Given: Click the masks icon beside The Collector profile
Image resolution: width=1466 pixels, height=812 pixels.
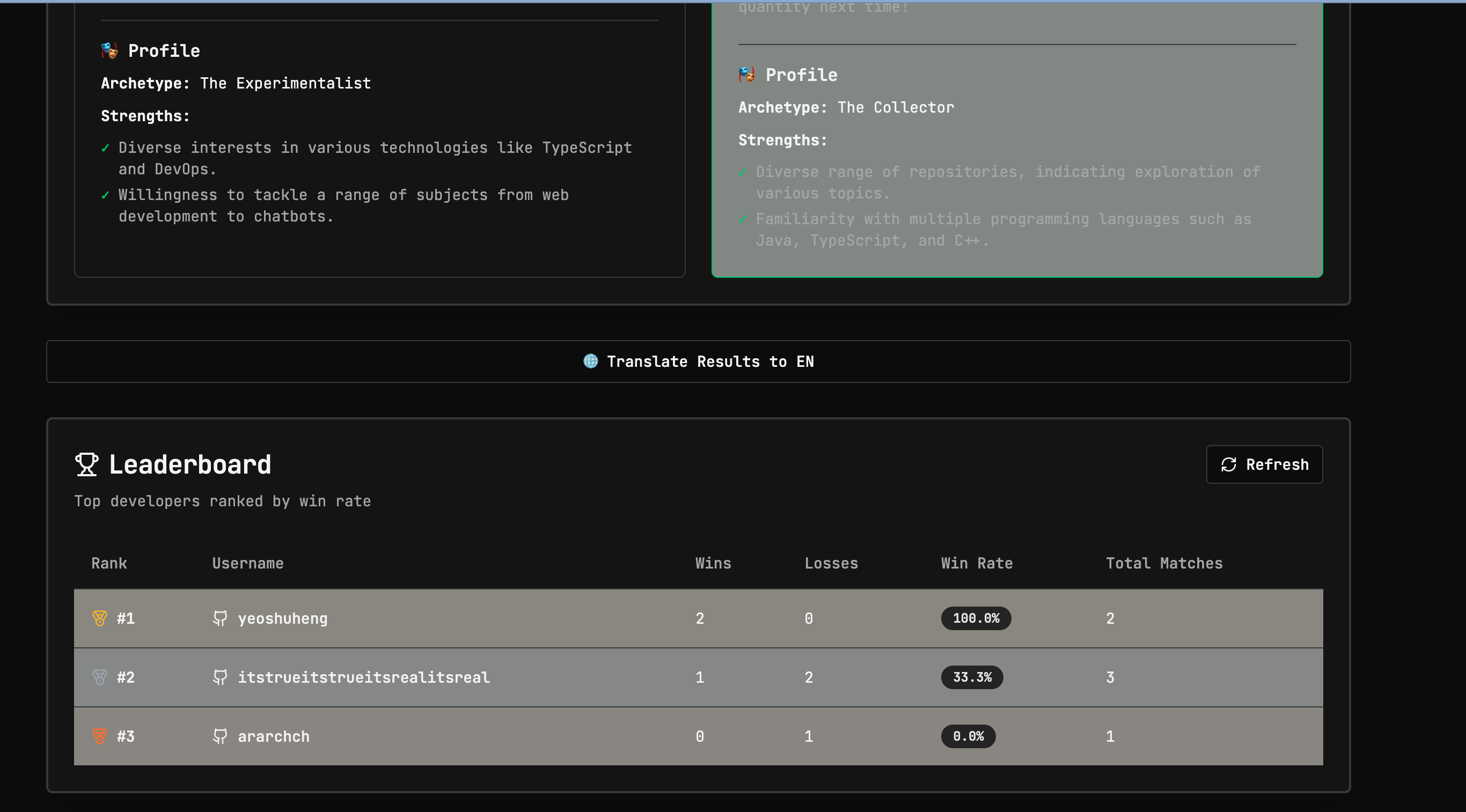Looking at the screenshot, I should coord(746,75).
